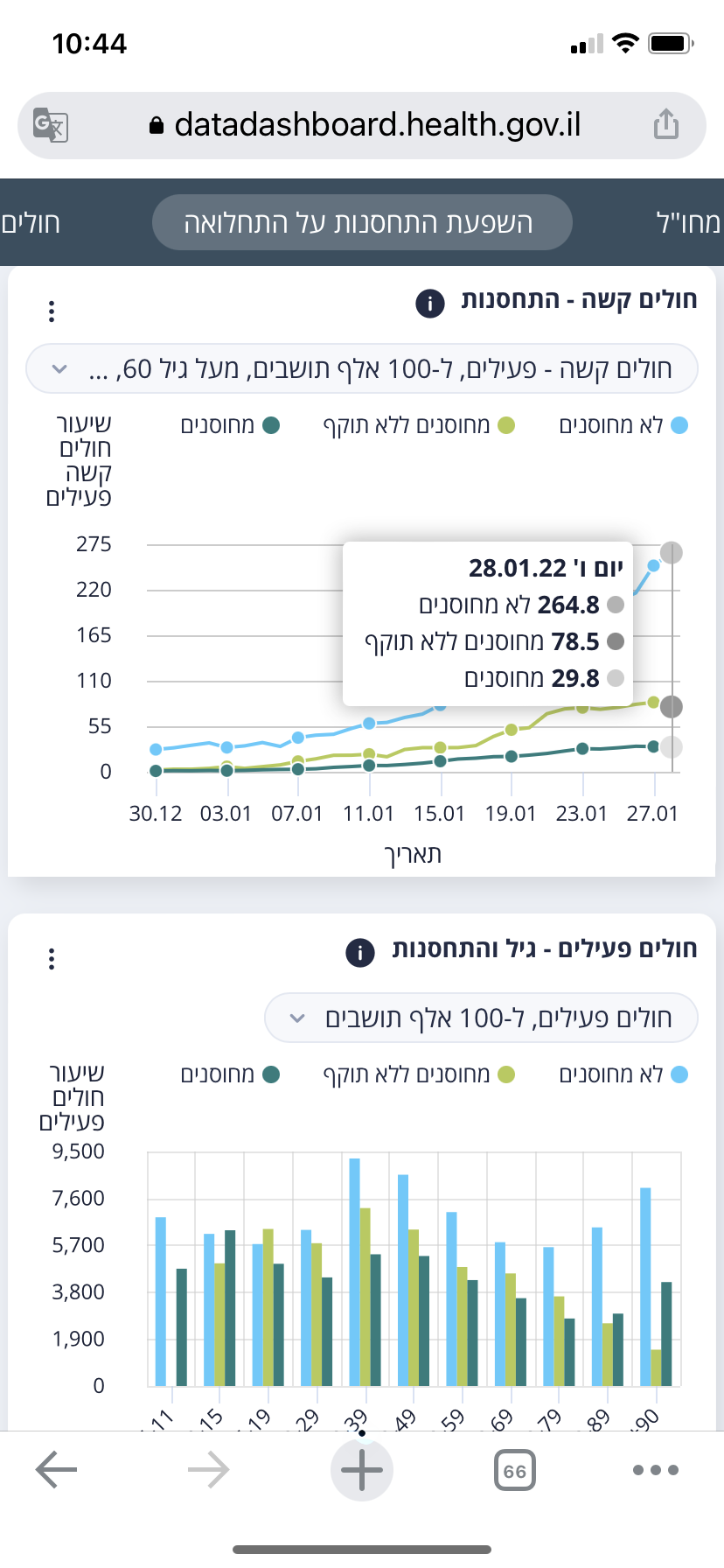Open browser more options ellipsis

click(655, 1470)
